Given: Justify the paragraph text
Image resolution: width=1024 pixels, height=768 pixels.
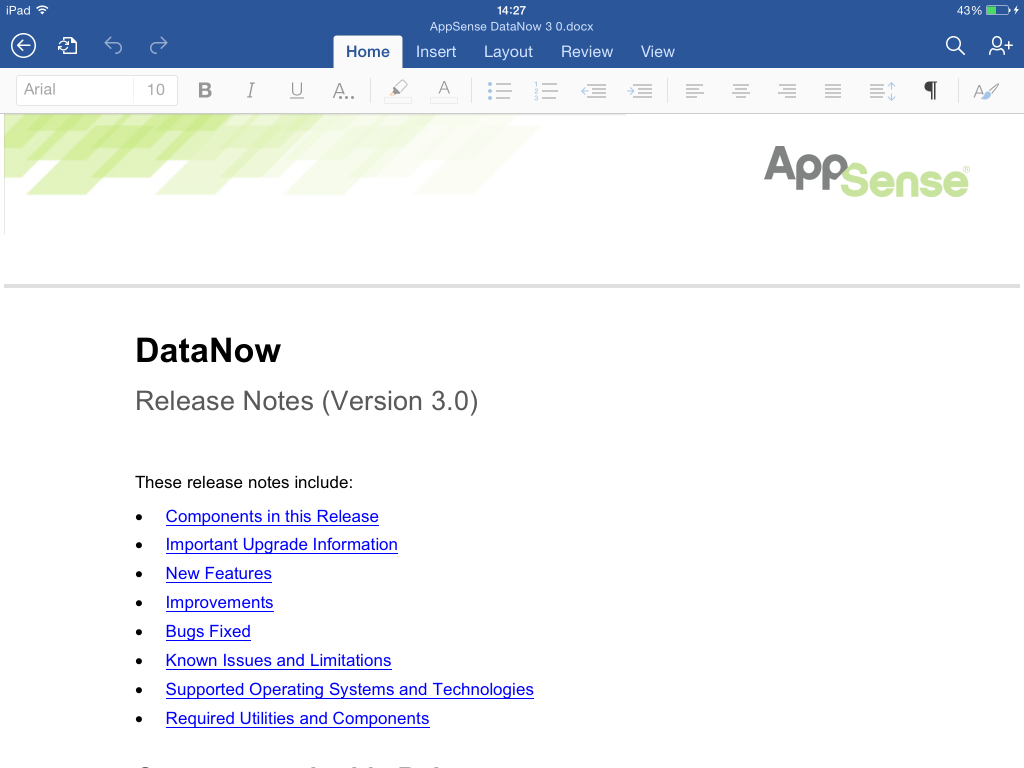Looking at the screenshot, I should coord(833,91).
